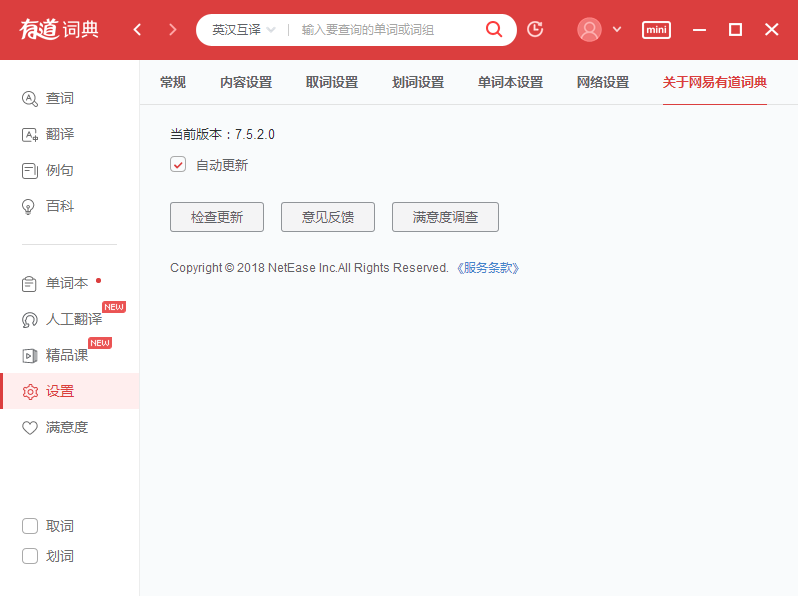Switch to mini window mode
Viewport: 798px width, 596px height.
tap(656, 29)
